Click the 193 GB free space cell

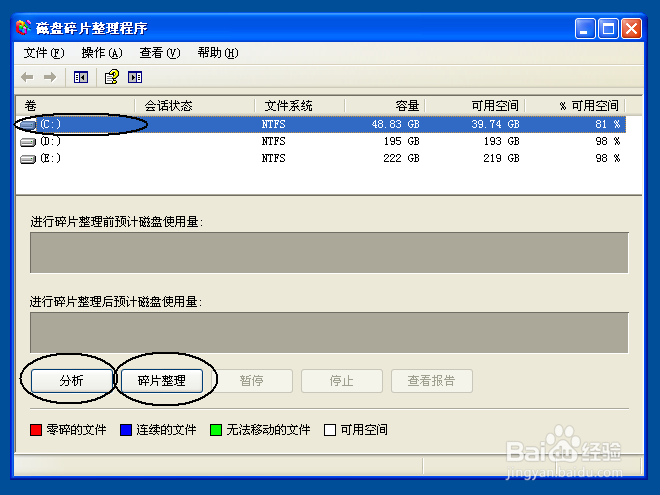tap(501, 141)
